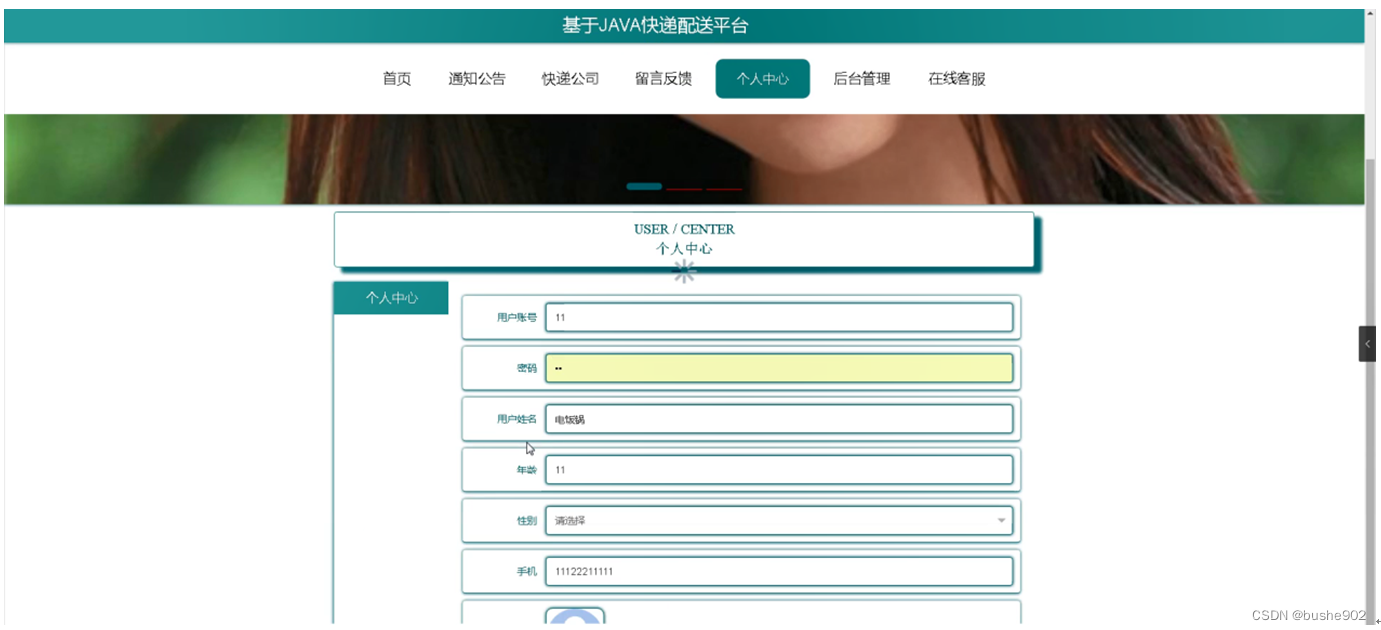Image resolution: width=1381 pixels, height=630 pixels.
Task: Click the 用户姓名 field showing 电饭锅
Action: [780, 418]
